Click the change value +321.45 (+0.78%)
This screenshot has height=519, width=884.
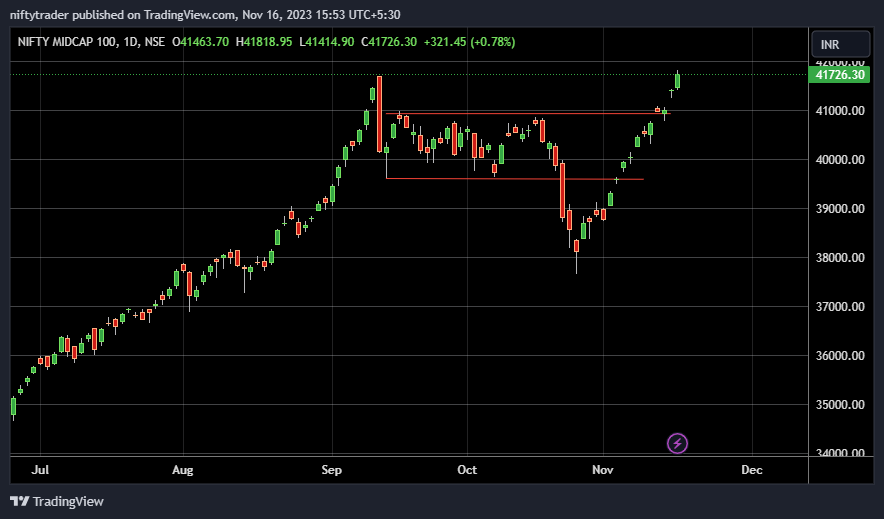click(469, 42)
